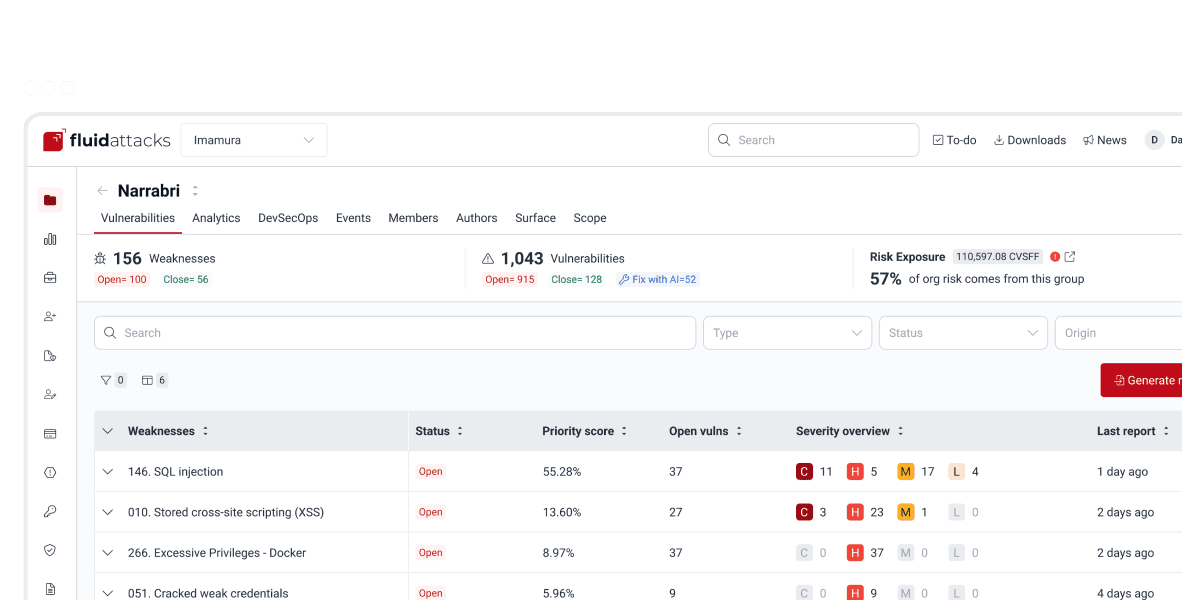Screen dimensions: 1182x600
Task: Click the Generate report red button
Action: 1141,380
